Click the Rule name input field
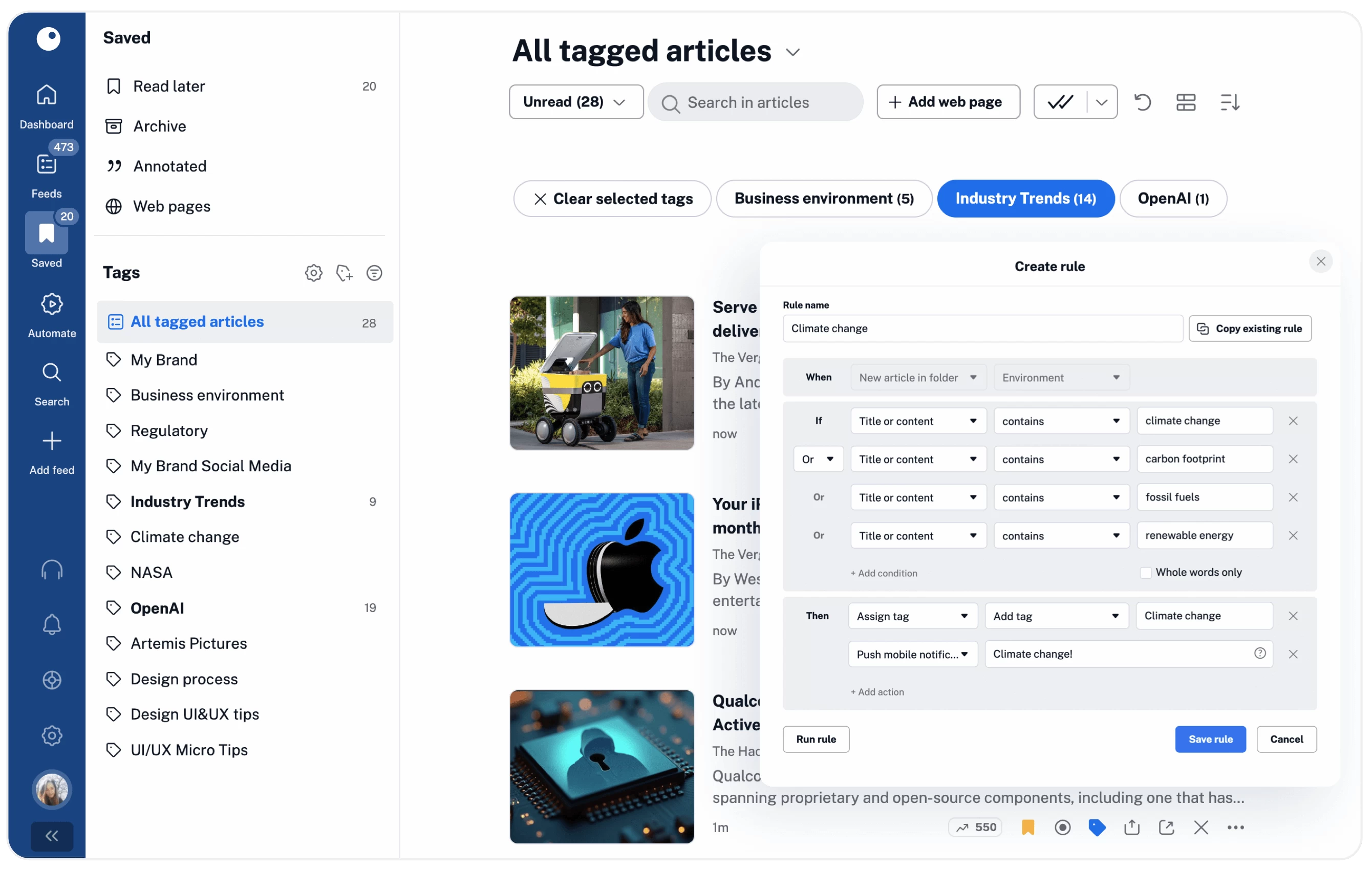Screen dimensions: 1372x870 click(x=982, y=329)
